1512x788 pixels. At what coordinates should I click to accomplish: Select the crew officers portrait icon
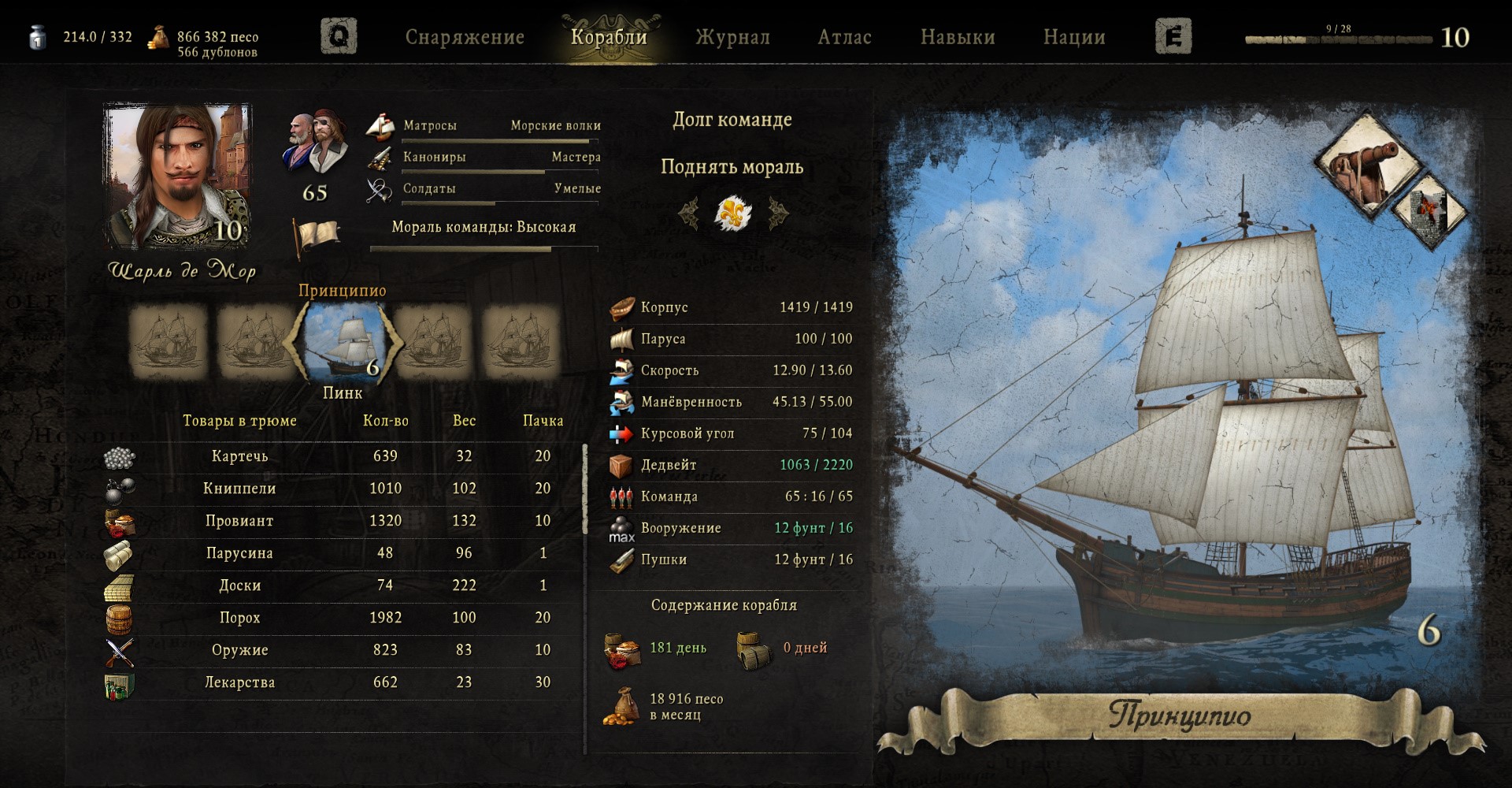click(315, 143)
